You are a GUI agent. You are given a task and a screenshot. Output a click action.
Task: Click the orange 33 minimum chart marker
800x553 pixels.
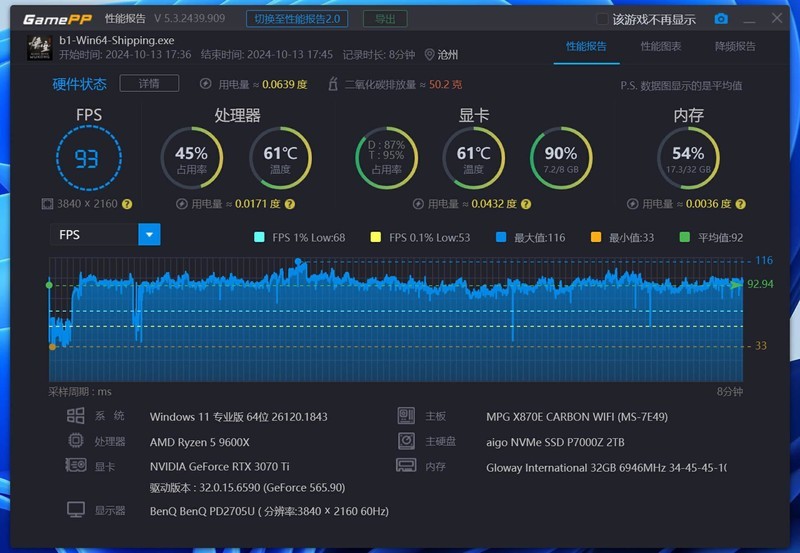coord(52,347)
